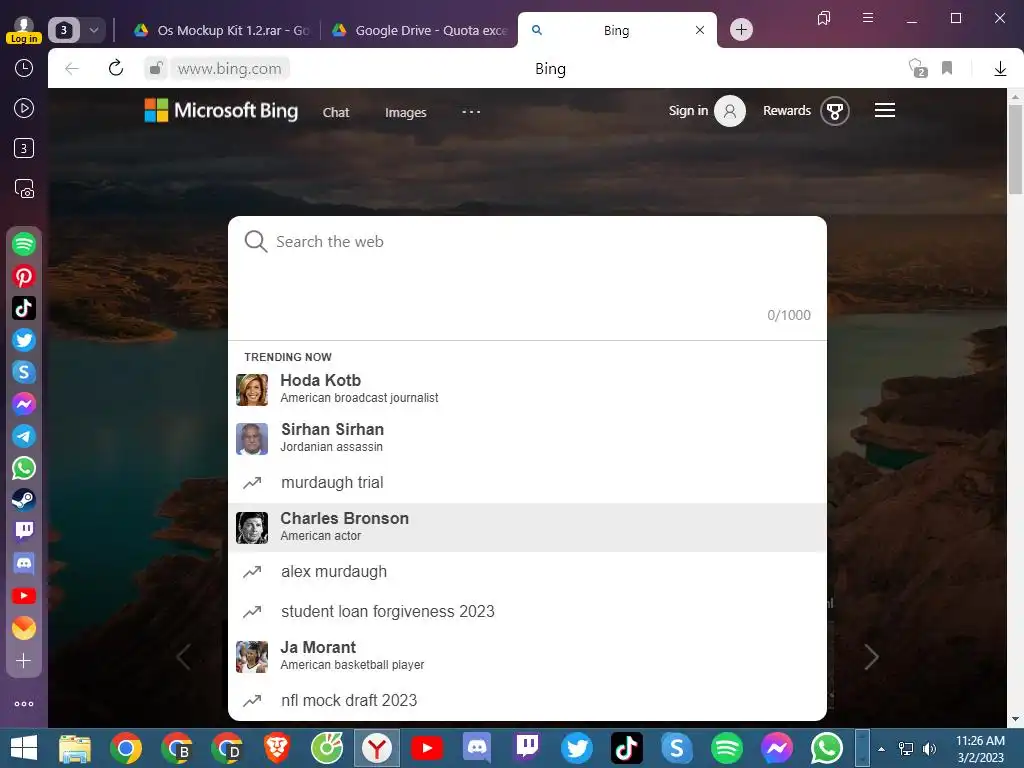
Task: Select Hoda Kotb trending suggestion
Action: (x=527, y=389)
